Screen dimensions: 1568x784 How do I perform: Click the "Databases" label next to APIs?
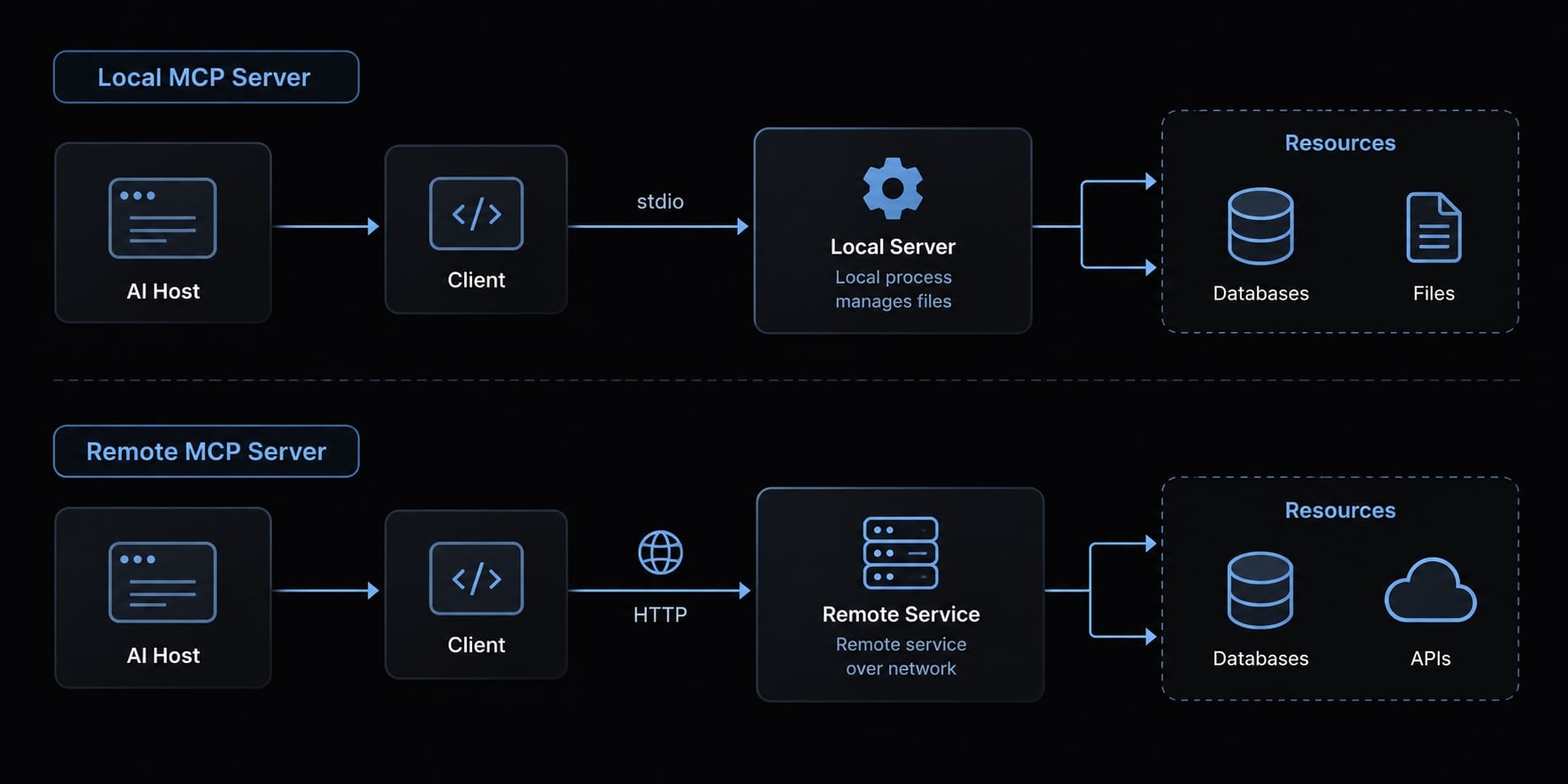pos(1260,658)
